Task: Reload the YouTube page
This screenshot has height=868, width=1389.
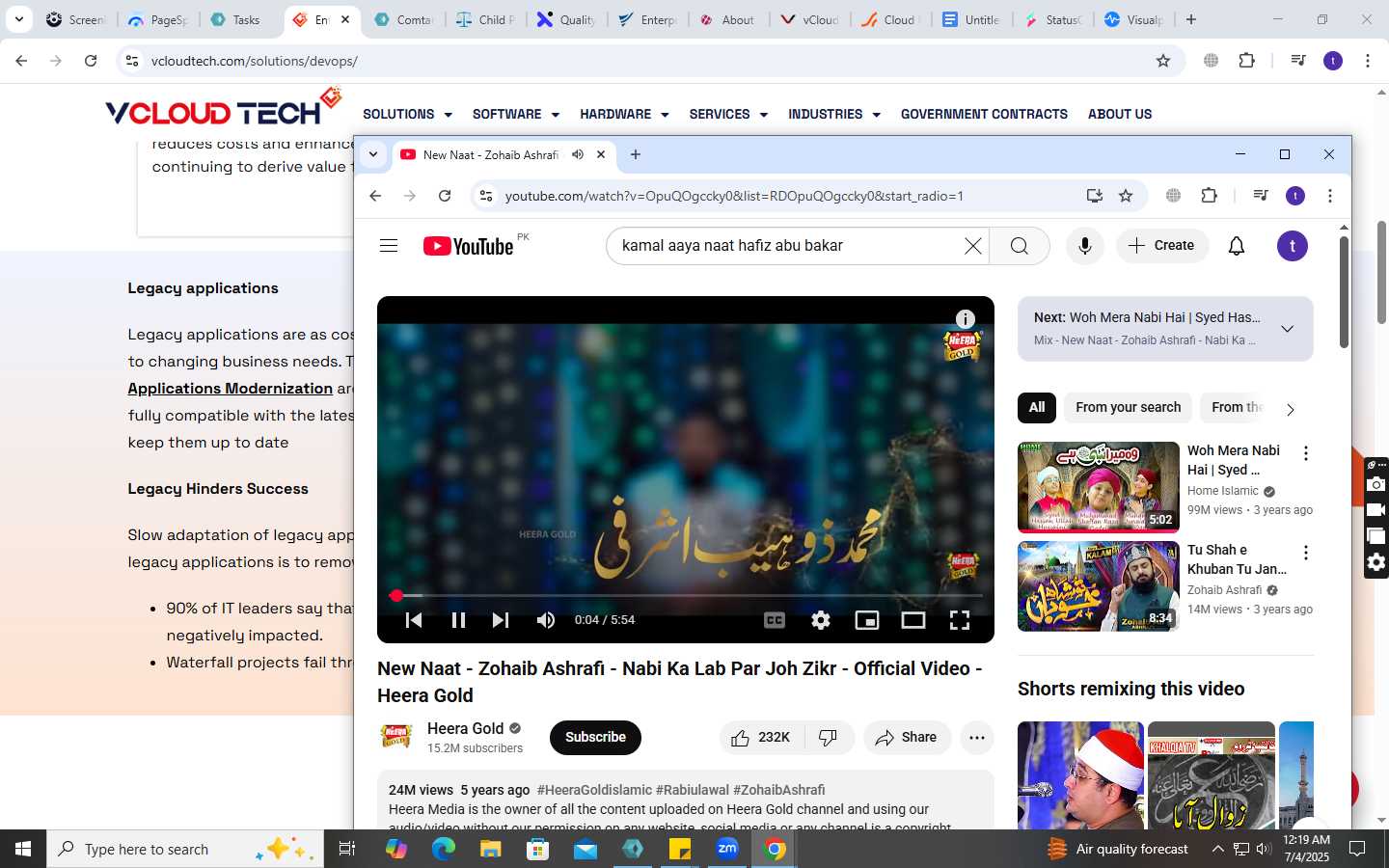Action: pyautogui.click(x=445, y=196)
